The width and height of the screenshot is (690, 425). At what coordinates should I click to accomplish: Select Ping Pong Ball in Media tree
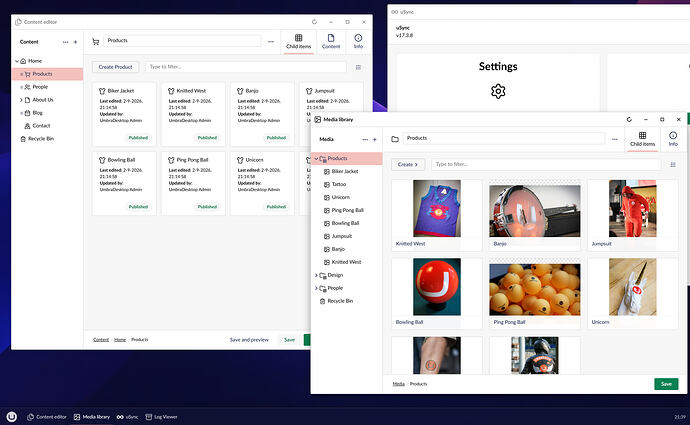point(347,210)
